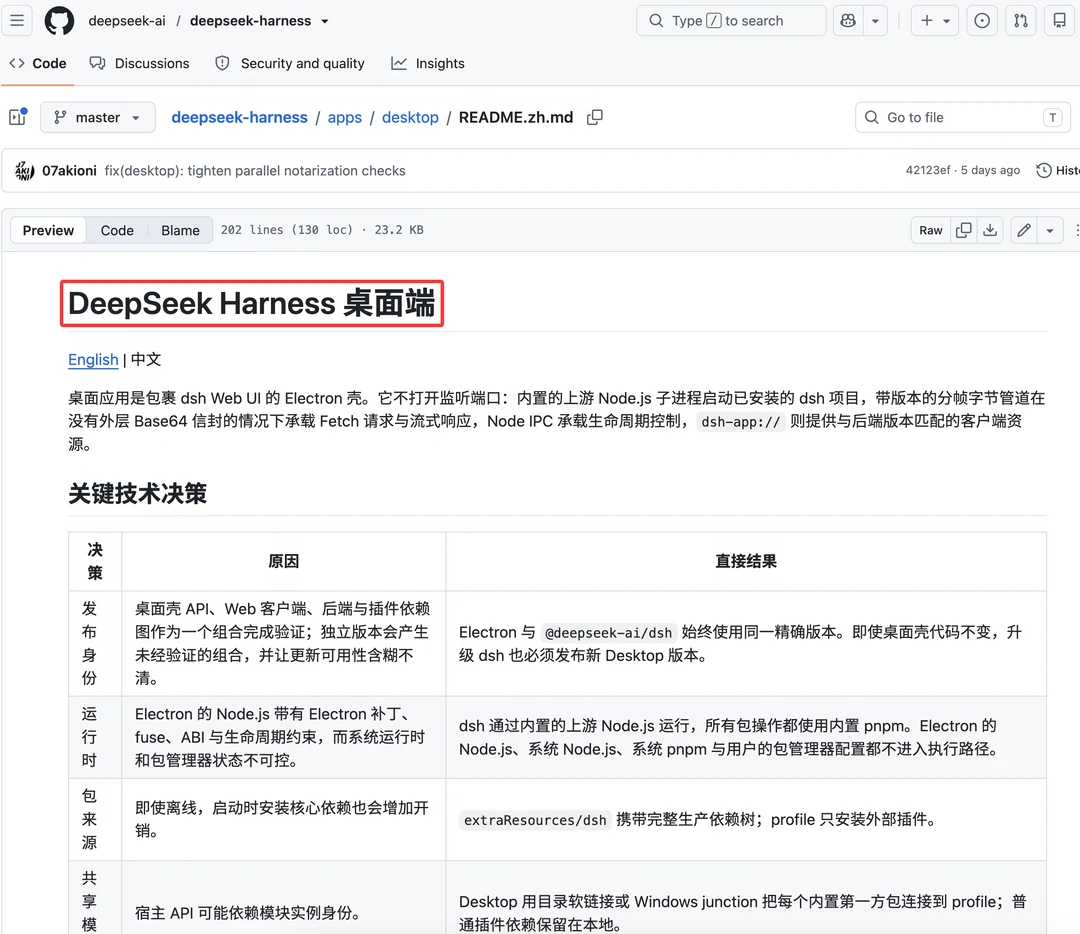Open commit hash 42123ef
The height and width of the screenshot is (934, 1080).
pyautogui.click(x=927, y=170)
